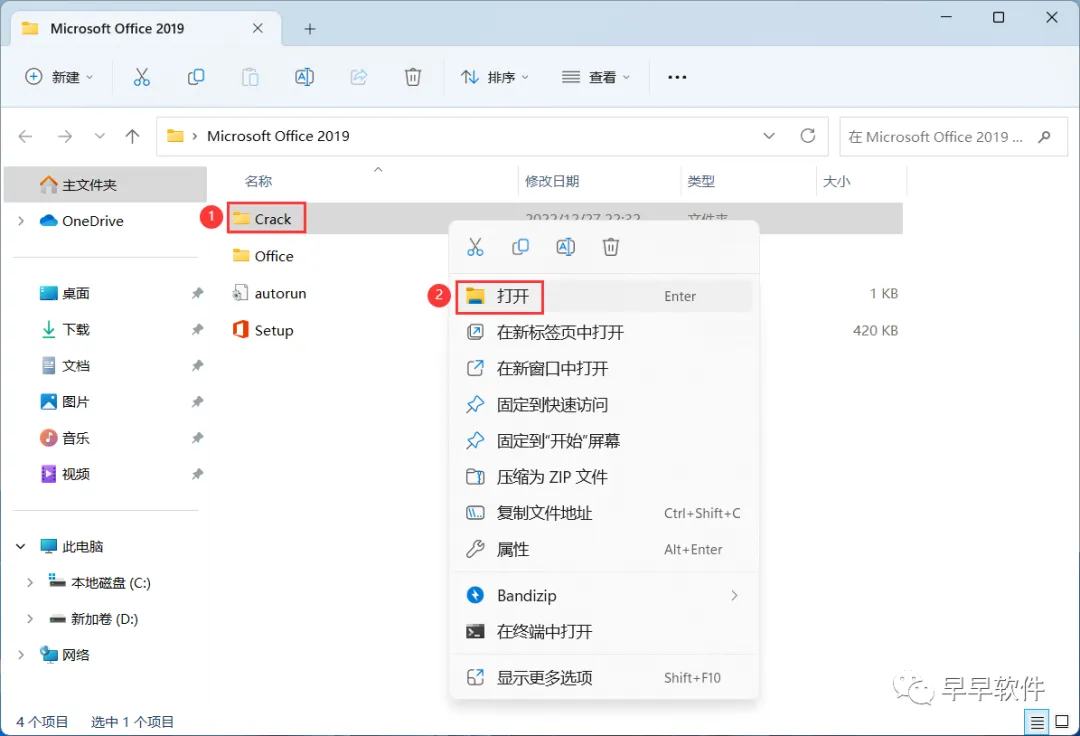Viewport: 1080px width, 736px height.
Task: Open the Bandizip submenu
Action: (x=604, y=596)
